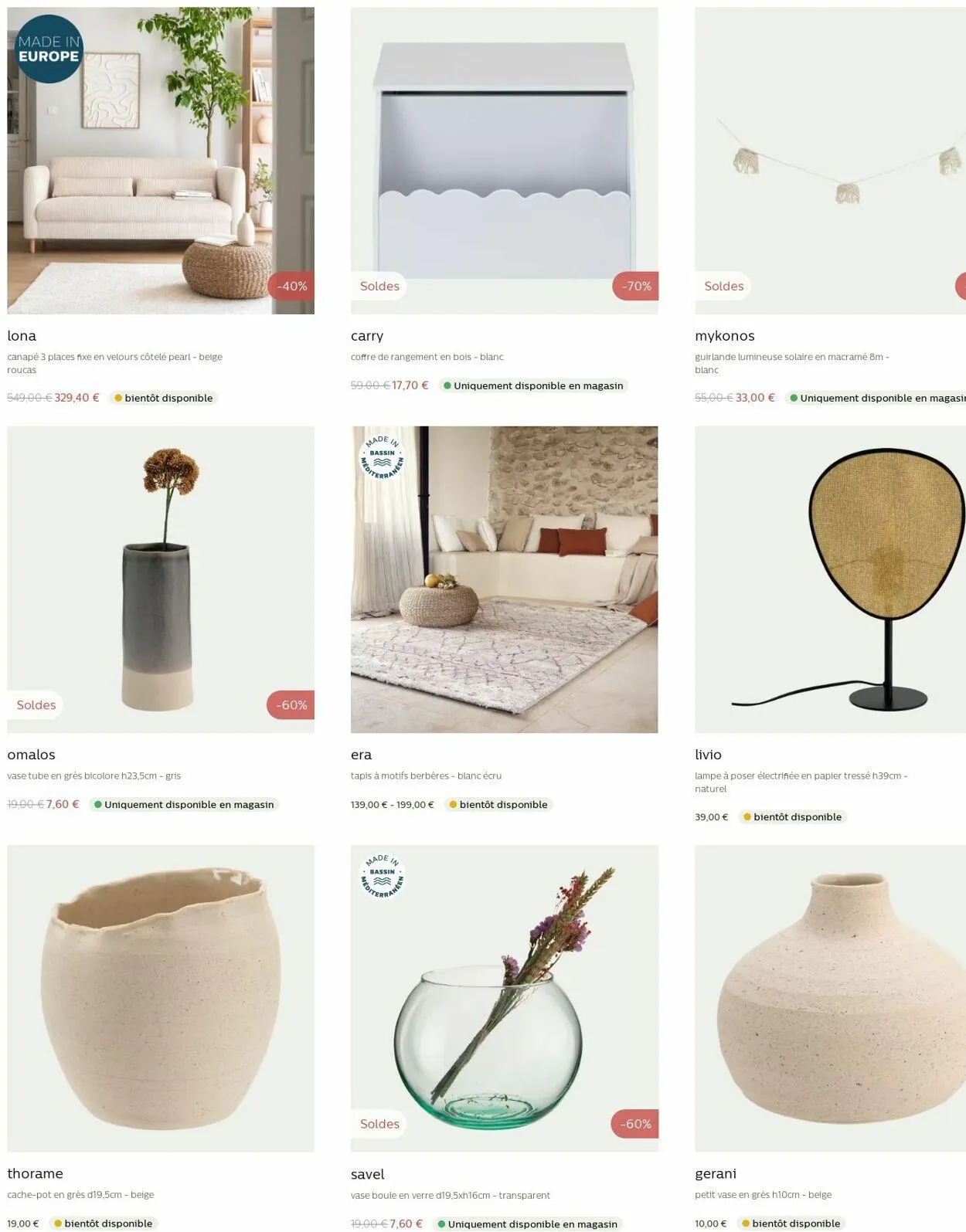Click 'bientôt disponible' label under livio
Image resolution: width=966 pixels, height=1232 pixels.
pyautogui.click(x=792, y=816)
